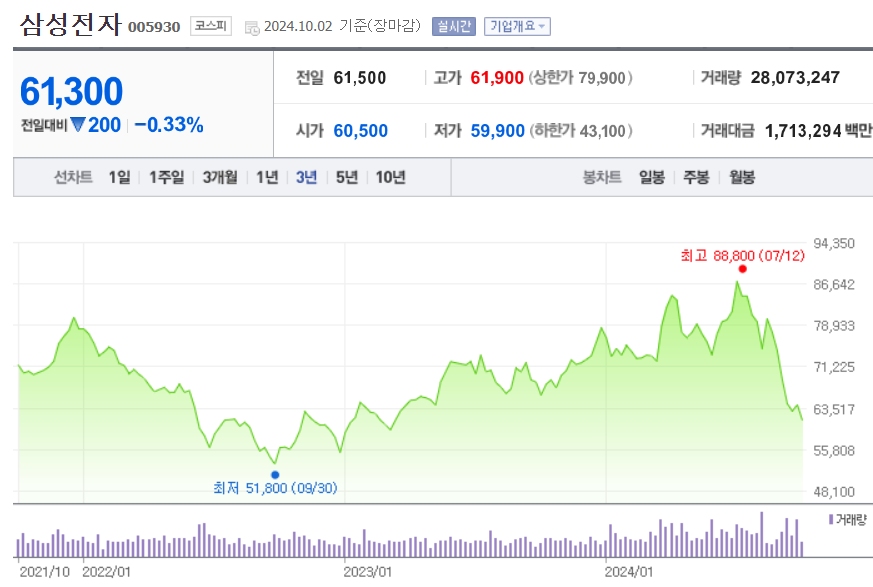This screenshot has width=873, height=587.
Task: Click the 거래량 value 28,073,247
Action: [x=795, y=77]
